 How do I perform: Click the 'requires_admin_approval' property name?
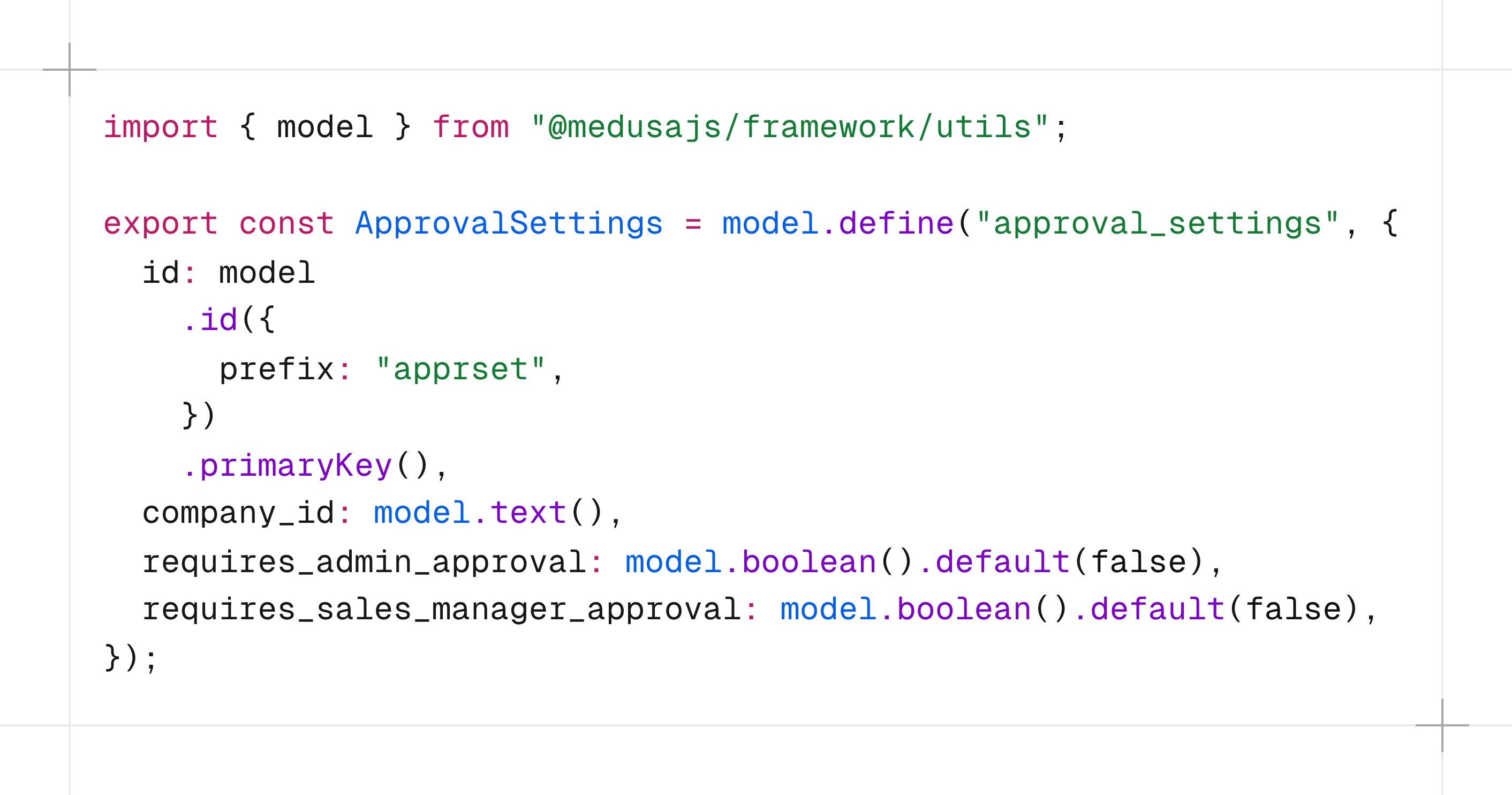point(364,562)
